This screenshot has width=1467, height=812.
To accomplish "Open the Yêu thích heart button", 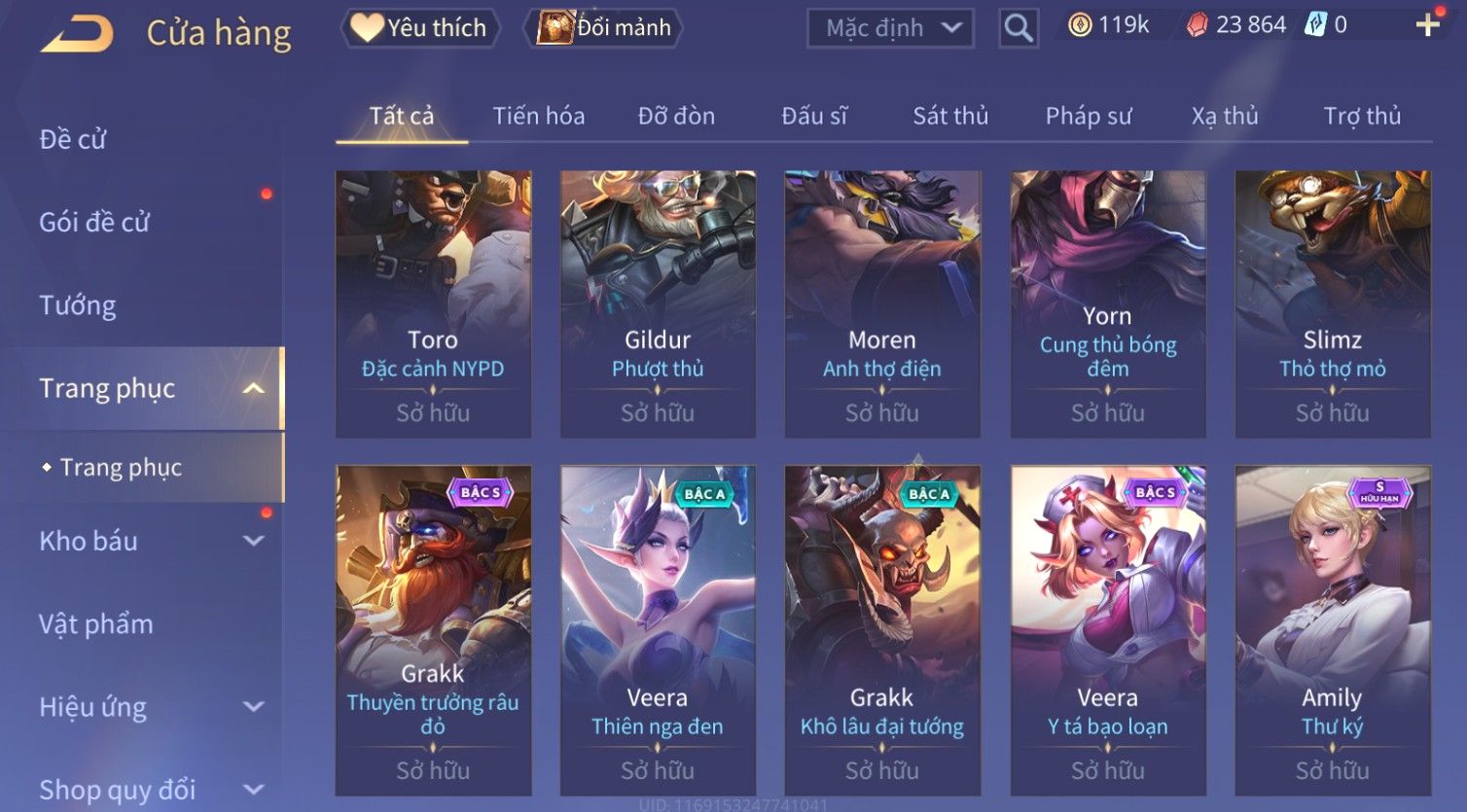I will pos(419,27).
